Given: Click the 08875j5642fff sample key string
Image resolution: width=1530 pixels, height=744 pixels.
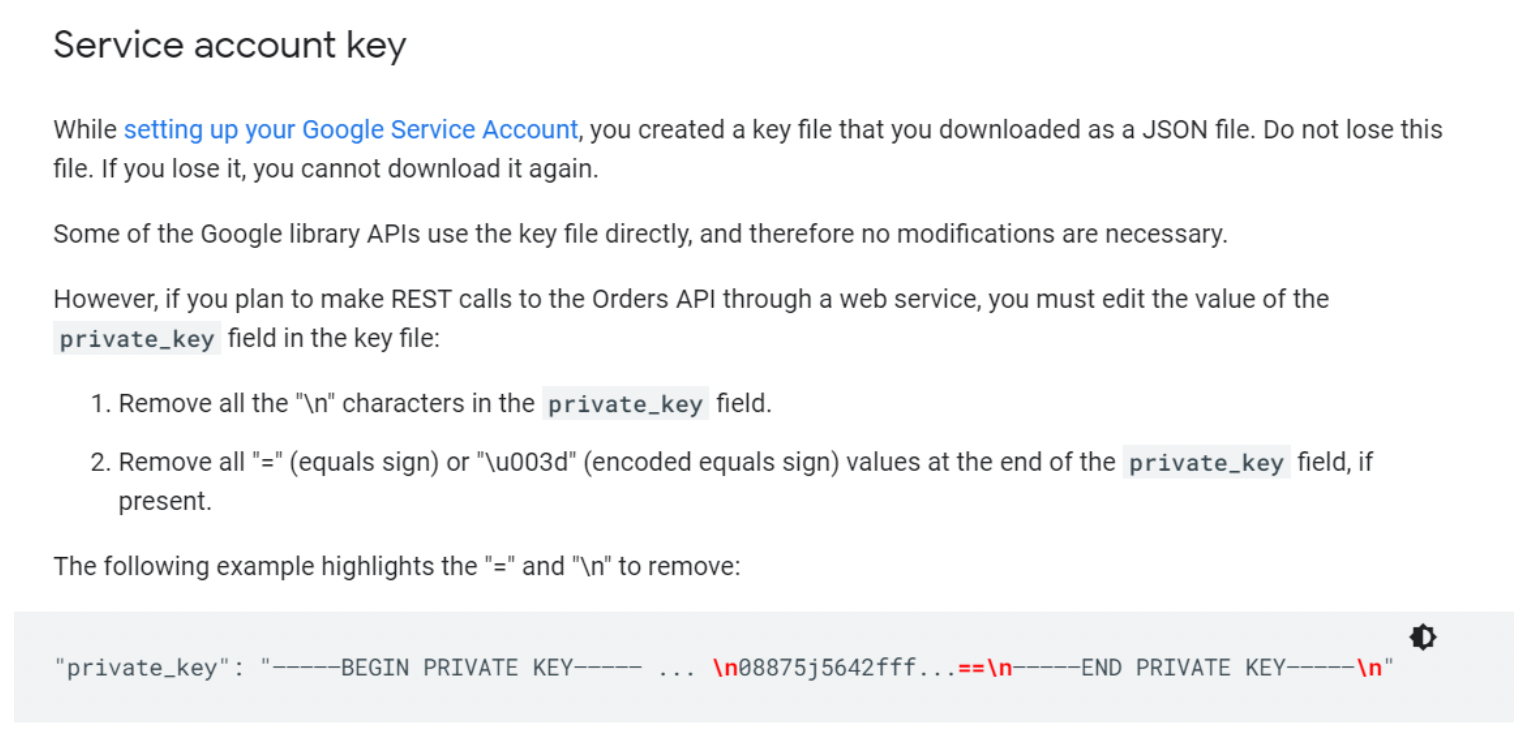Looking at the screenshot, I should (x=827, y=668).
